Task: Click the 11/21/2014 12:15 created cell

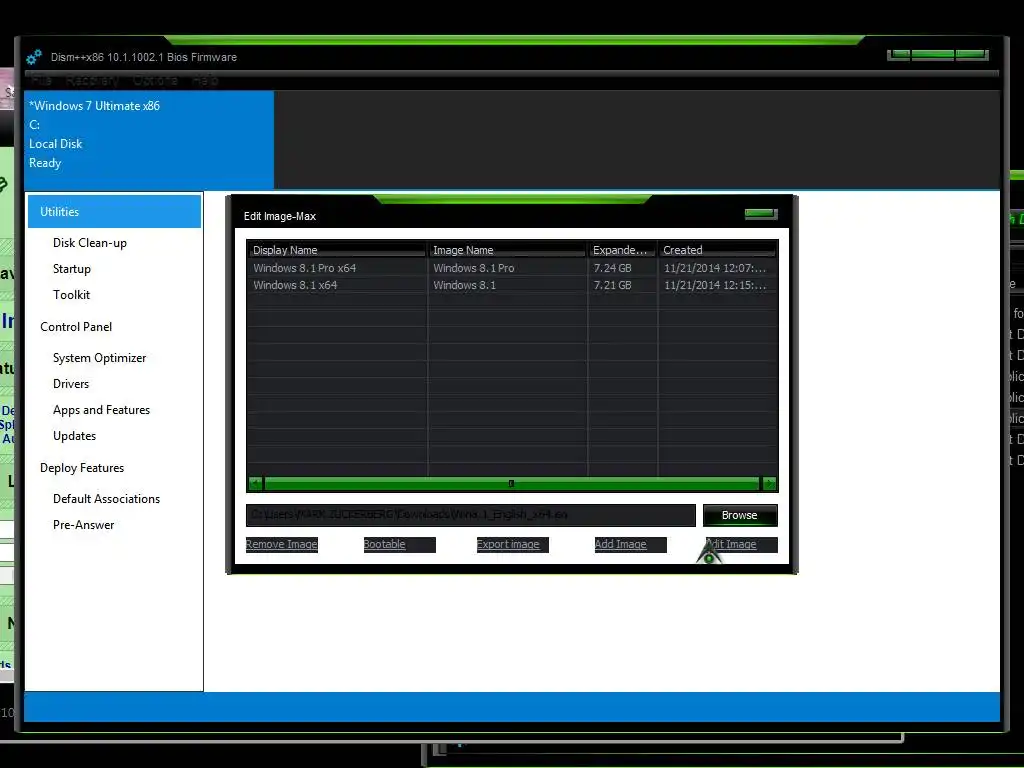Action: pos(715,285)
